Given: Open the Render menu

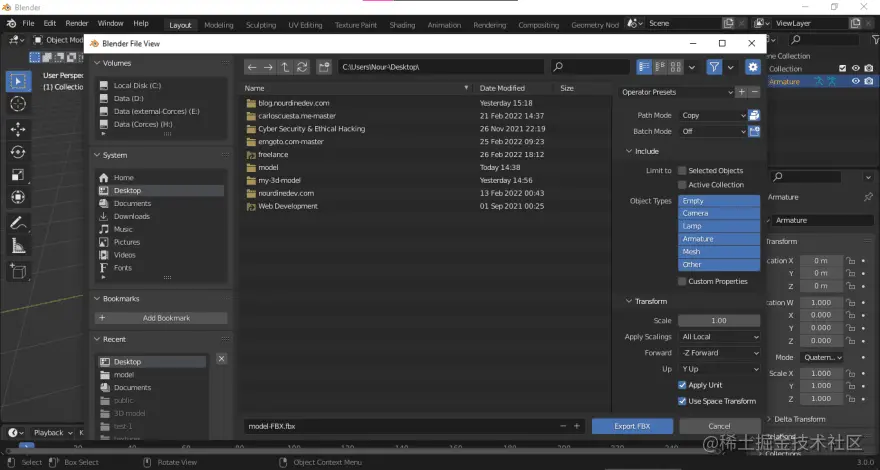Looking at the screenshot, I should coord(77,23).
